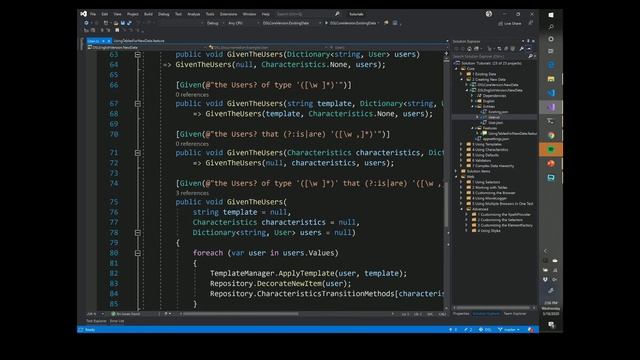Viewport: 640px width, 360px height.
Task: Switch to the UsingTablesForNewData.feature tab
Action: coord(139,41)
